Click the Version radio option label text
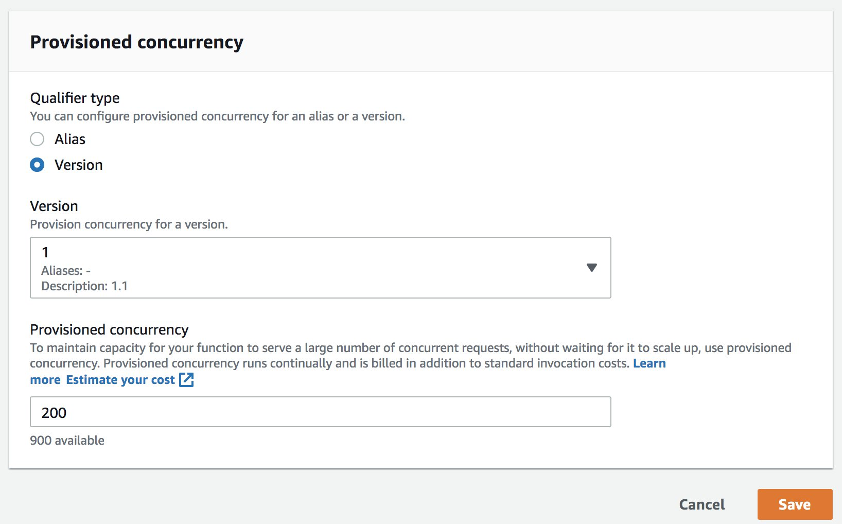The image size is (842, 524). pos(79,165)
